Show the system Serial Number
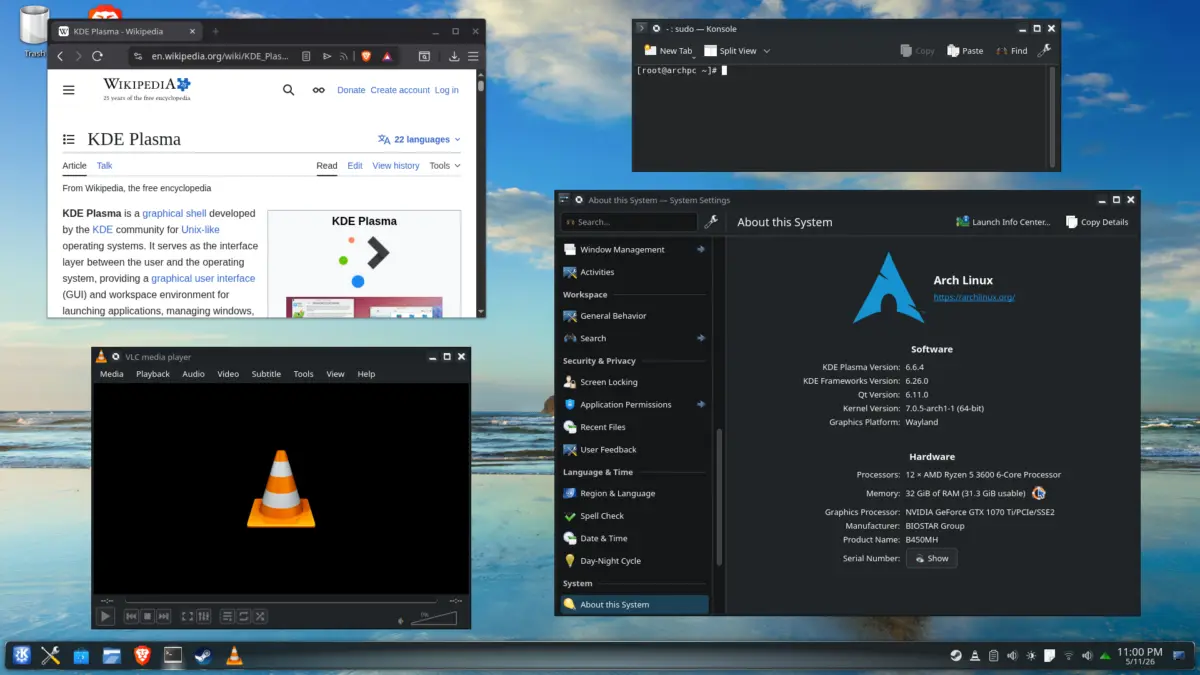 [931, 558]
